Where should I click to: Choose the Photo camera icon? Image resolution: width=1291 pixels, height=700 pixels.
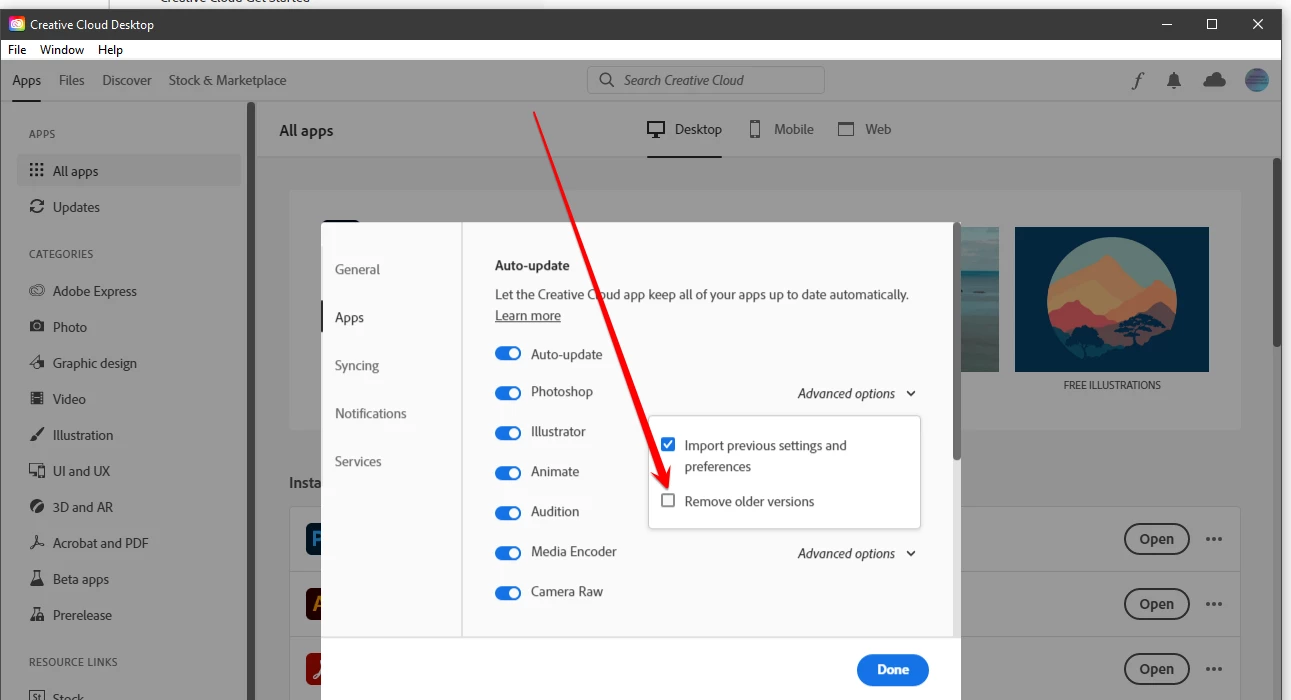coord(37,327)
